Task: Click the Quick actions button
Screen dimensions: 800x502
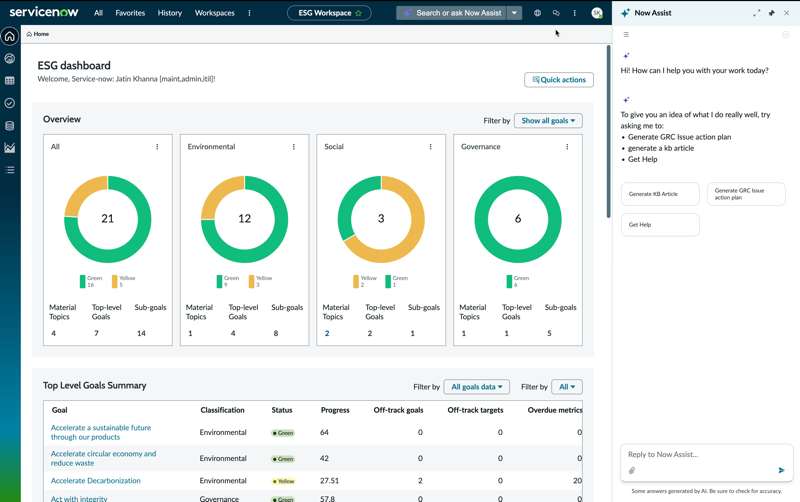Action: tap(559, 80)
